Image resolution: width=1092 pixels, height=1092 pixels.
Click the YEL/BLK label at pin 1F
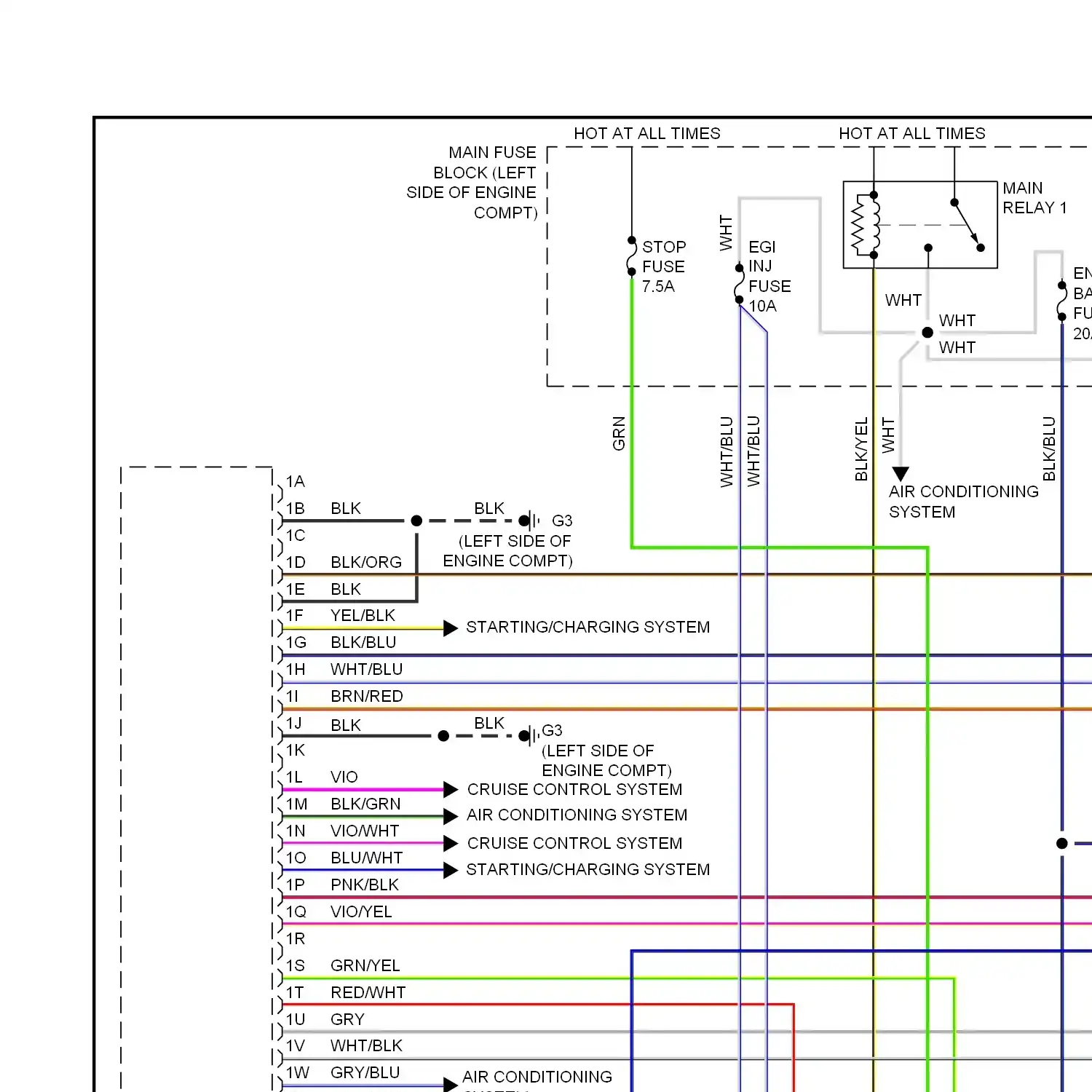tap(363, 616)
